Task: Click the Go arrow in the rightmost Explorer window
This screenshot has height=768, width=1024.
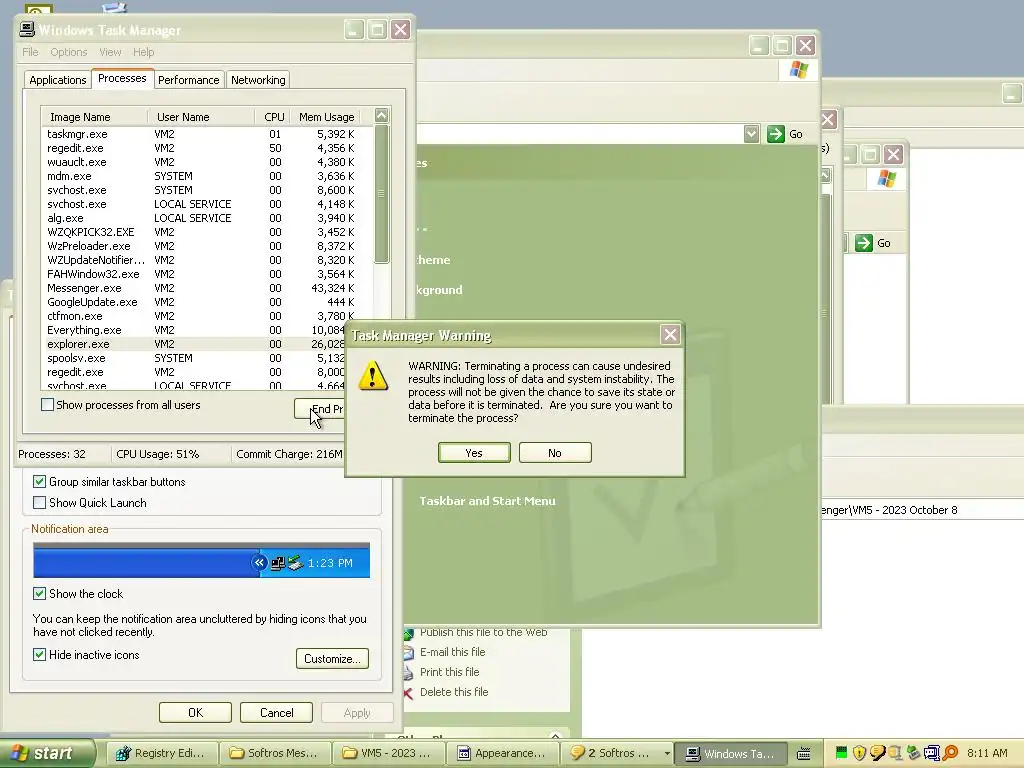Action: (x=863, y=243)
